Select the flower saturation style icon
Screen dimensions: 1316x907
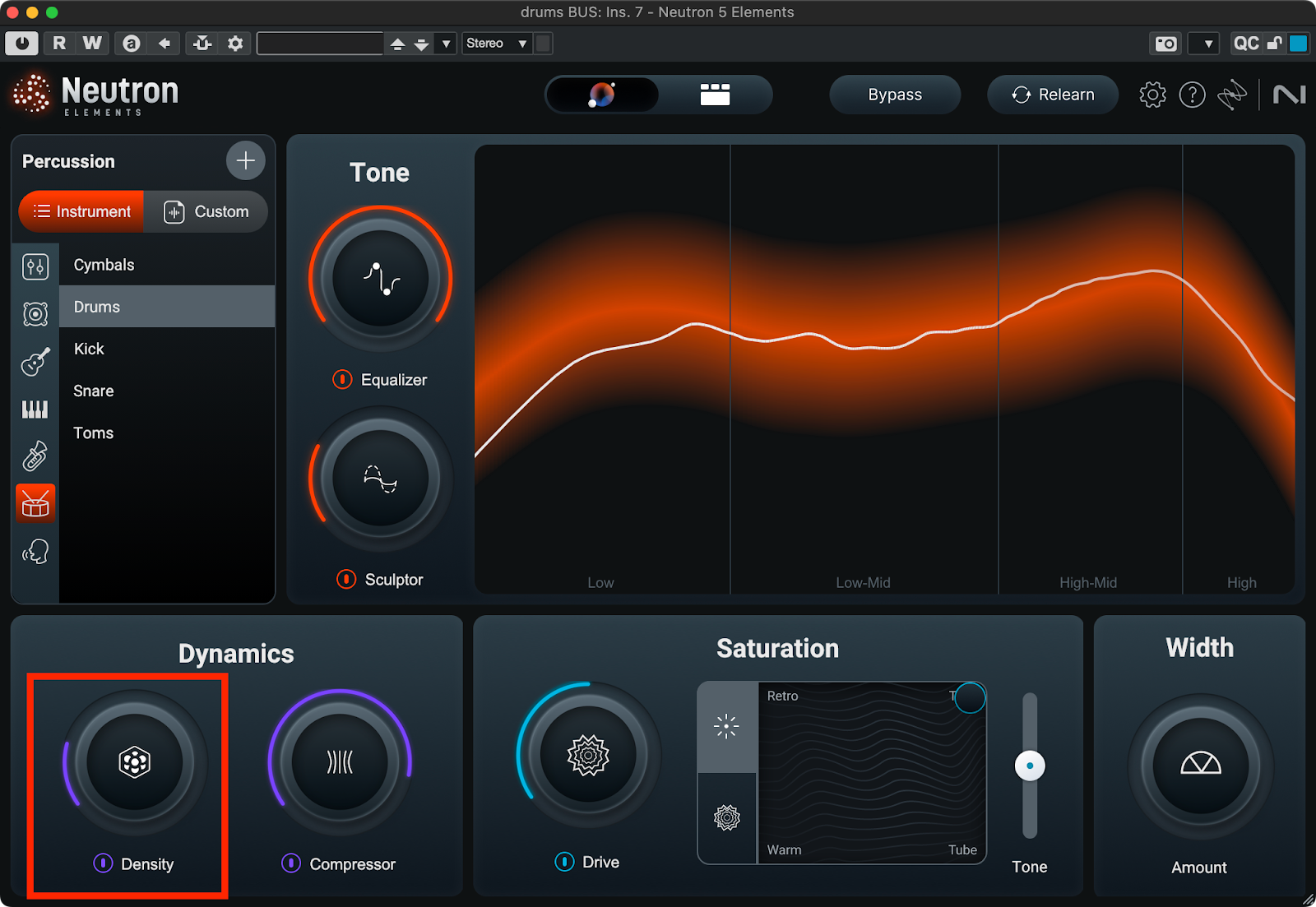pos(726,817)
